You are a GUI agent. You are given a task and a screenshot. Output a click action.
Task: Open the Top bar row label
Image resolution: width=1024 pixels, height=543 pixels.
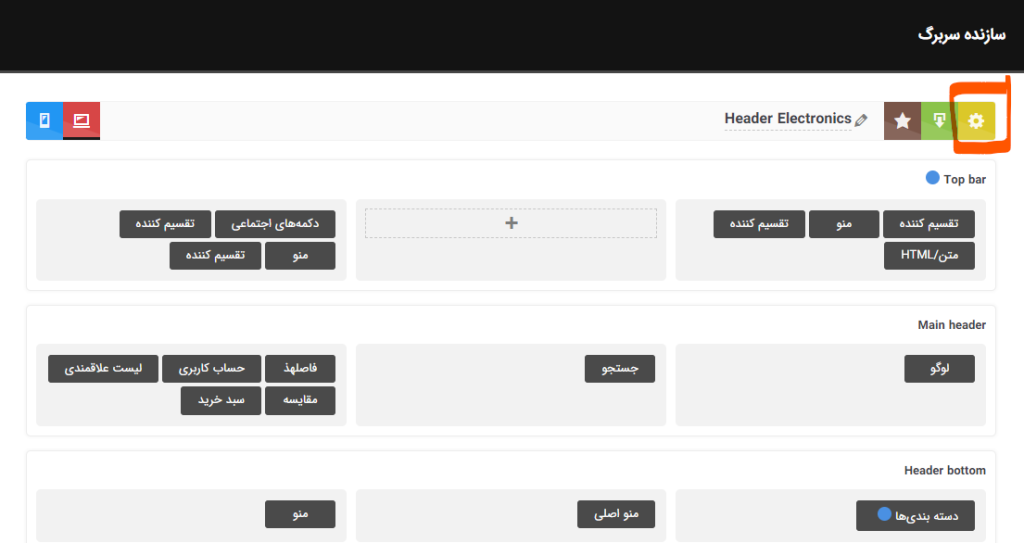965,179
